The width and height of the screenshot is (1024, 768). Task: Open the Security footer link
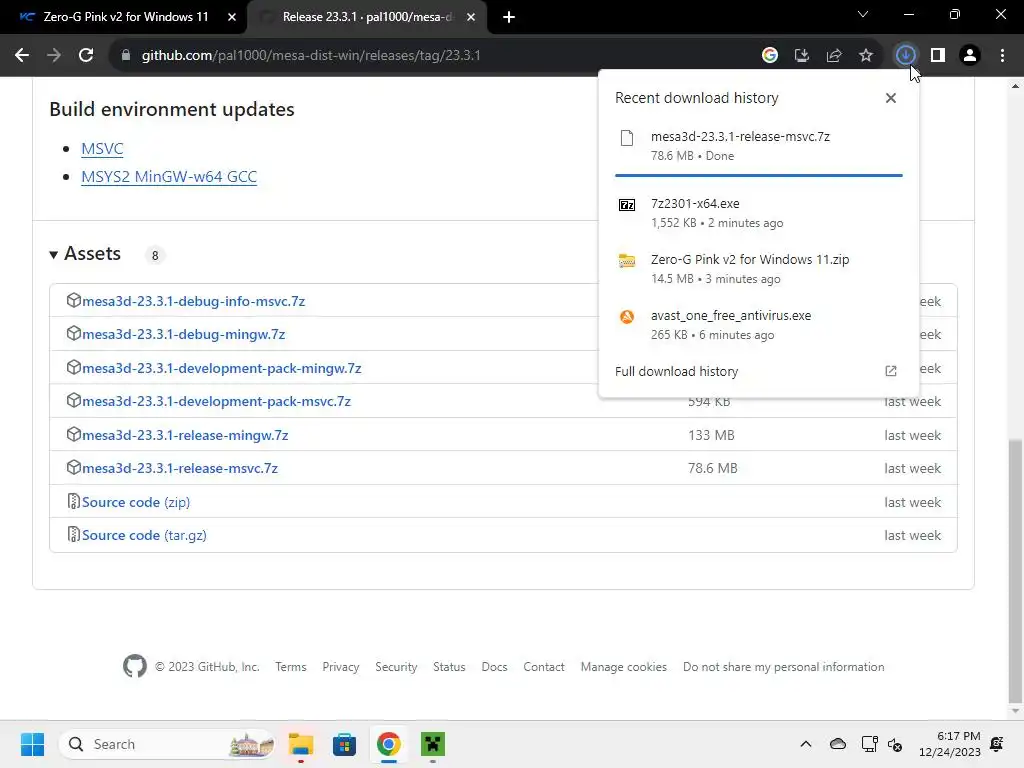pyautogui.click(x=396, y=667)
